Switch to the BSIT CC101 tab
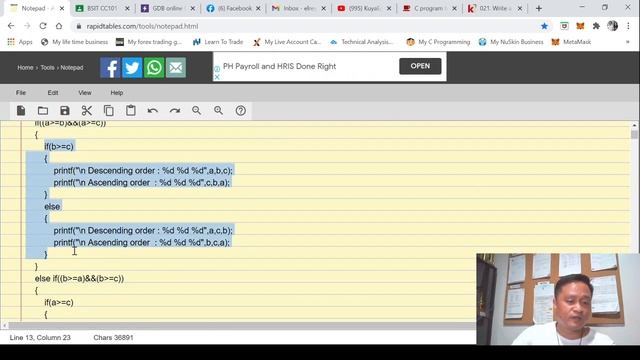640x360 pixels. click(x=102, y=9)
